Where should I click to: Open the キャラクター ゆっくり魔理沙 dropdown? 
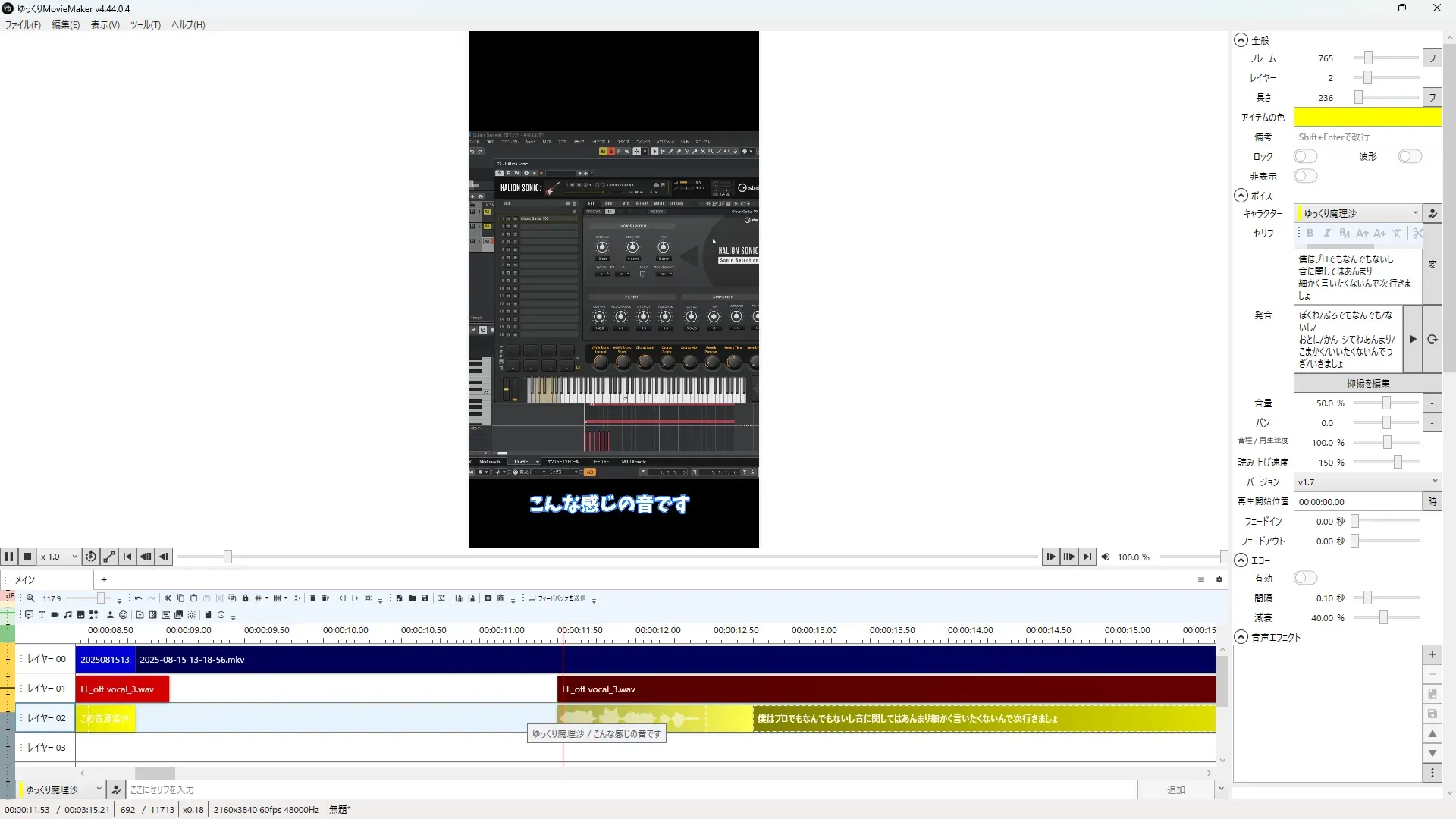(1357, 213)
